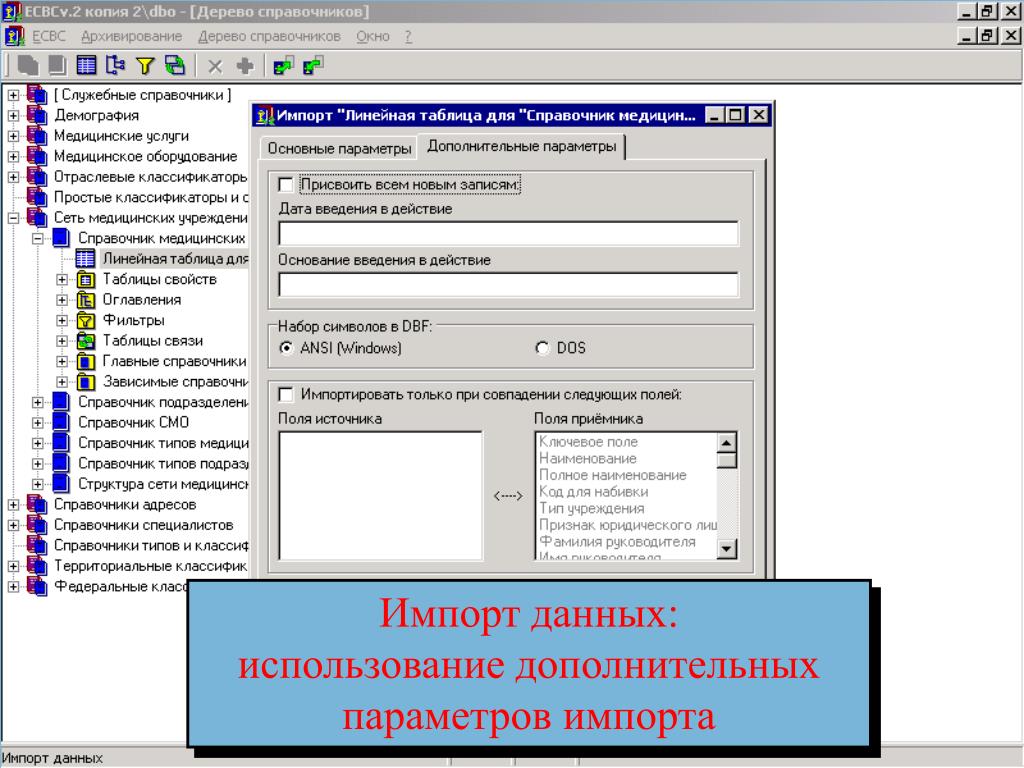Click the Зависимые справочники folder icon
1024x768 pixels.
pos(86,381)
